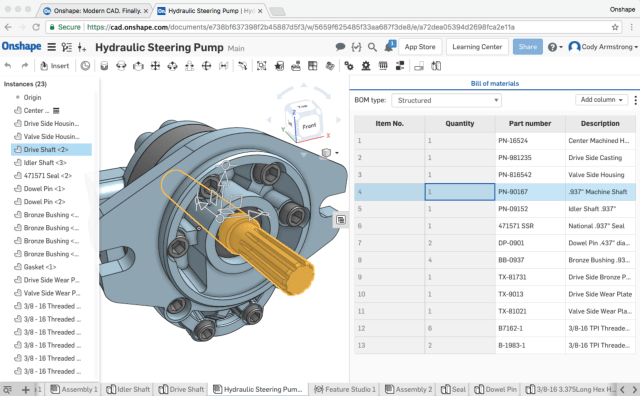Click part number cell PN-16524
Screen dimensions: 640x396
click(530, 140)
